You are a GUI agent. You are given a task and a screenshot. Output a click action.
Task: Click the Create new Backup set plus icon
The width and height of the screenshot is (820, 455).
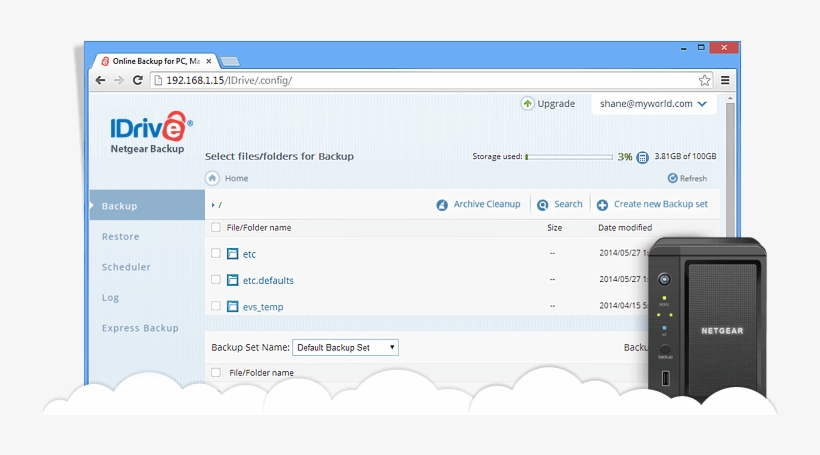point(602,205)
